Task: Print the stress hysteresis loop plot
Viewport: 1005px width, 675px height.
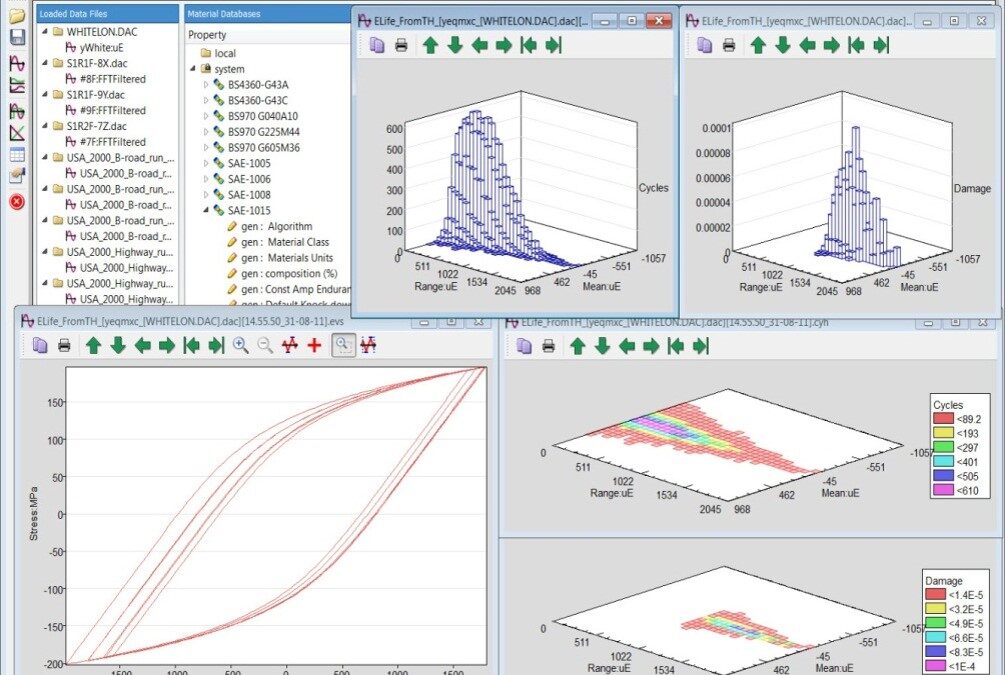Action: (64, 346)
